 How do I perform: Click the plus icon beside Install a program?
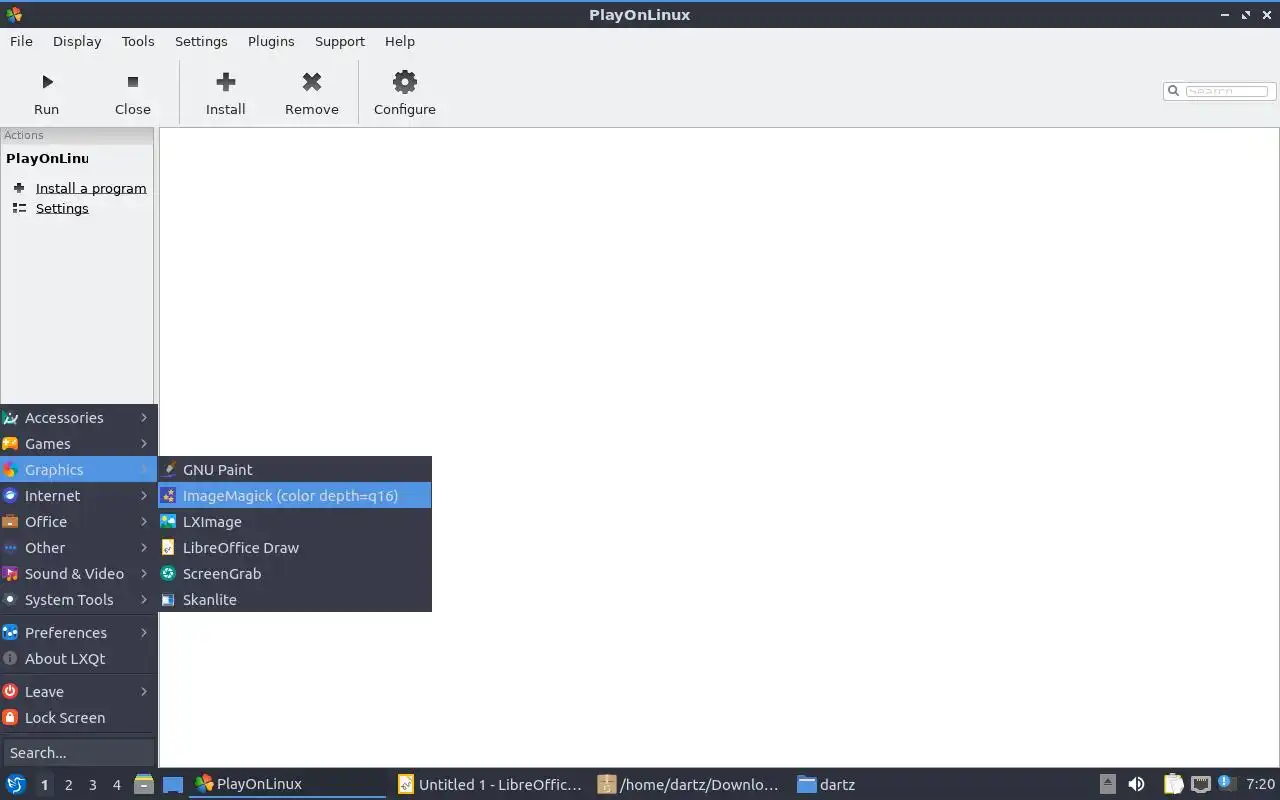[19, 188]
